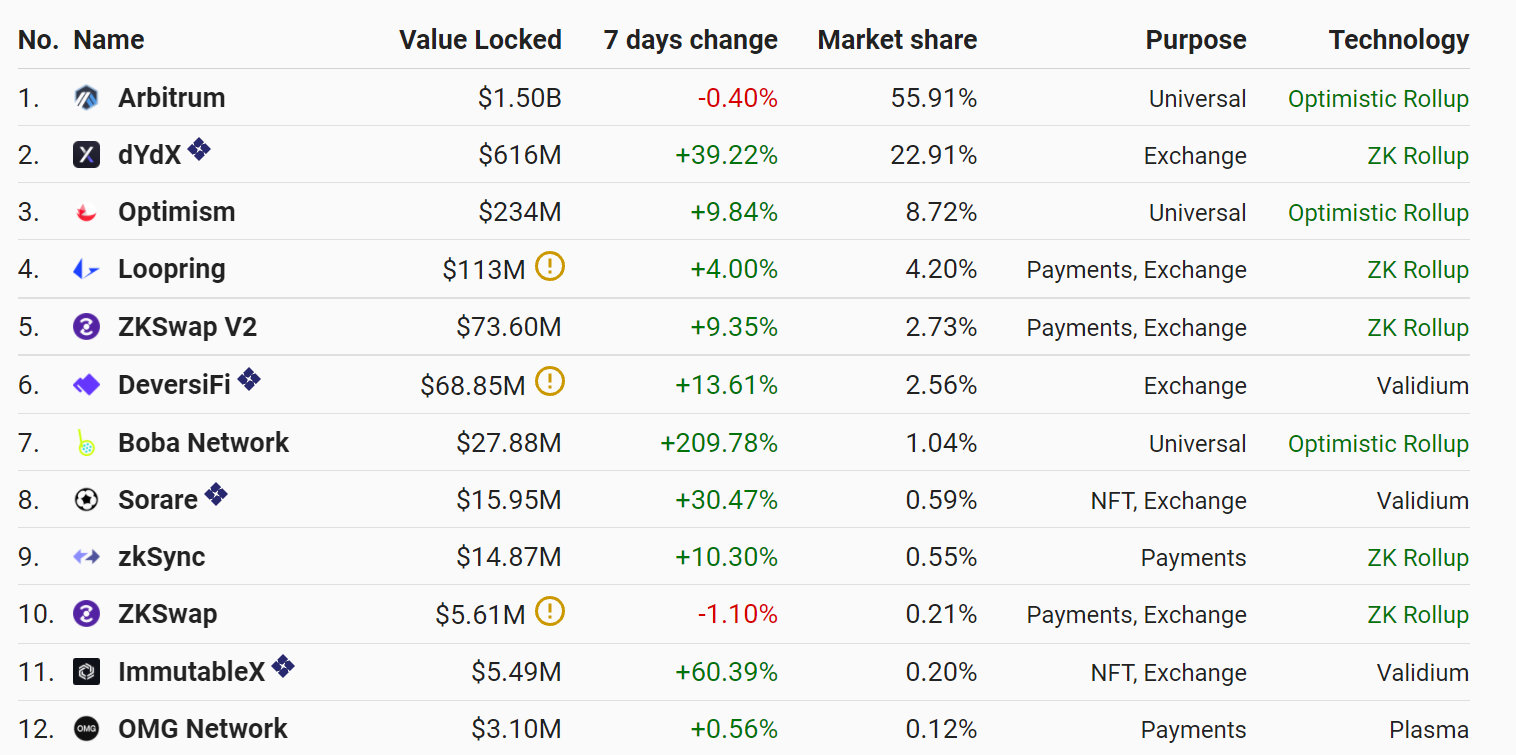Open the DeversiFi project link
1516x755 pixels.
[x=175, y=385]
